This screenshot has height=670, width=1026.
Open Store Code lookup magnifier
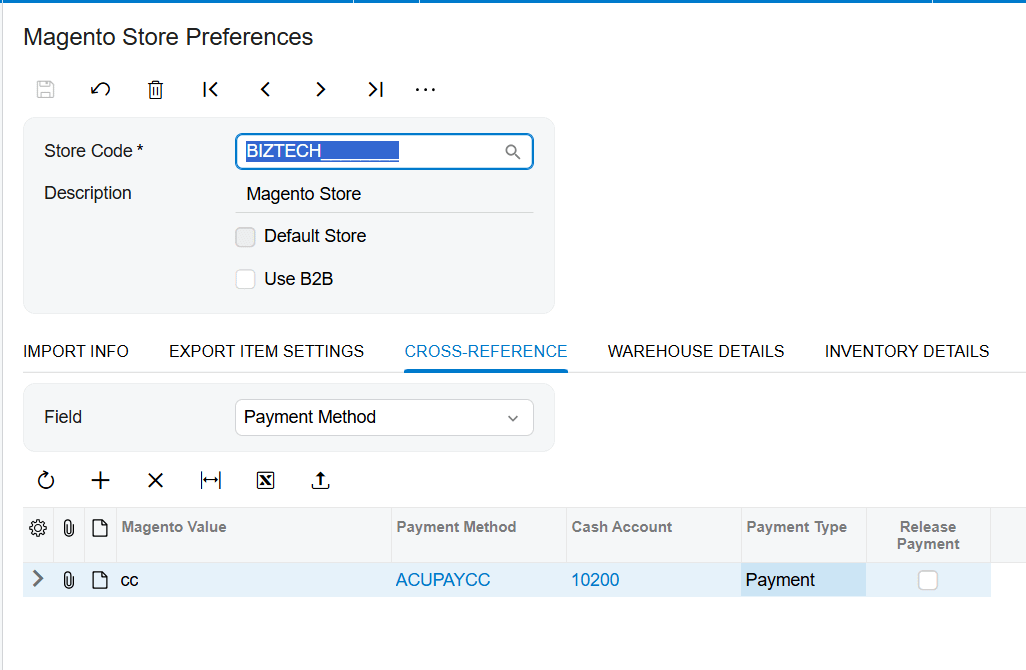(512, 152)
